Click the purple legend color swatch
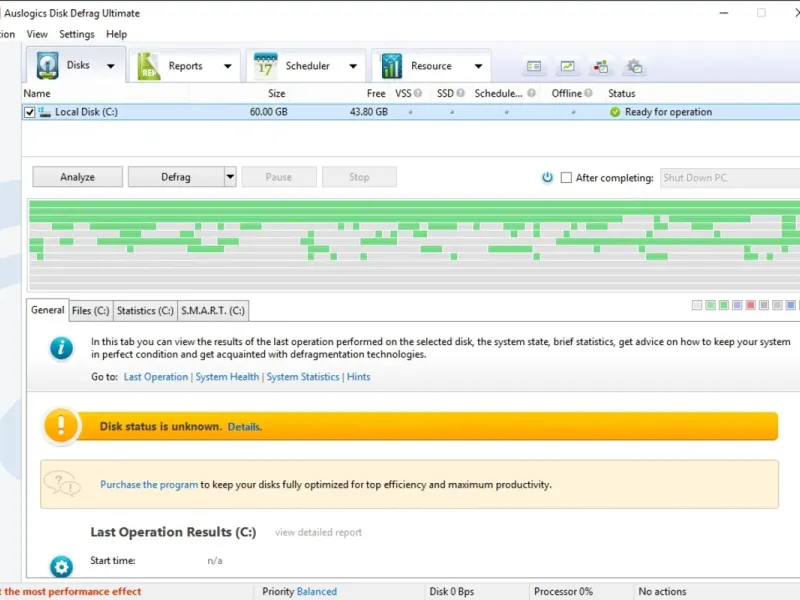 pyautogui.click(x=737, y=305)
